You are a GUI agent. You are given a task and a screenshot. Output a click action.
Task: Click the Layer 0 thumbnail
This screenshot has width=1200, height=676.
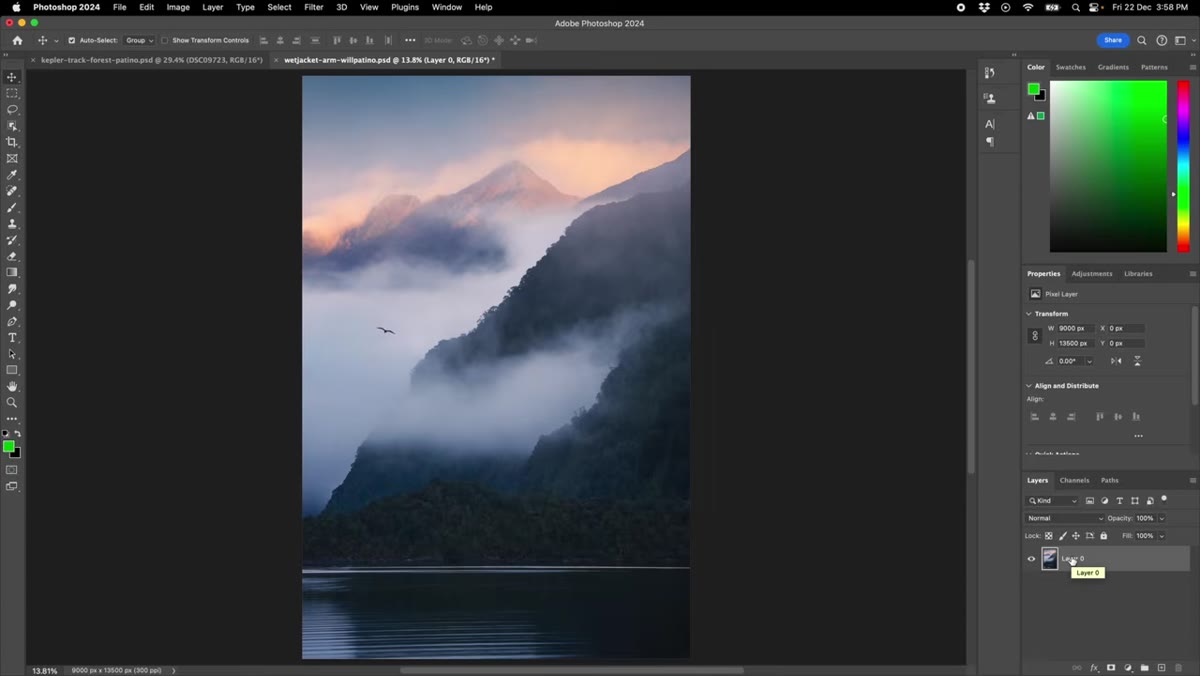pyautogui.click(x=1049, y=559)
